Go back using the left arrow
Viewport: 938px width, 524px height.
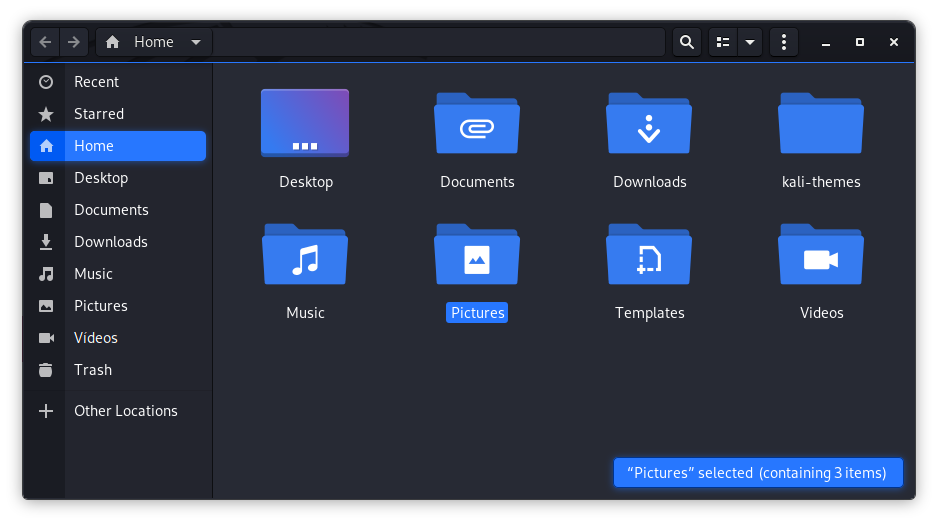[45, 42]
